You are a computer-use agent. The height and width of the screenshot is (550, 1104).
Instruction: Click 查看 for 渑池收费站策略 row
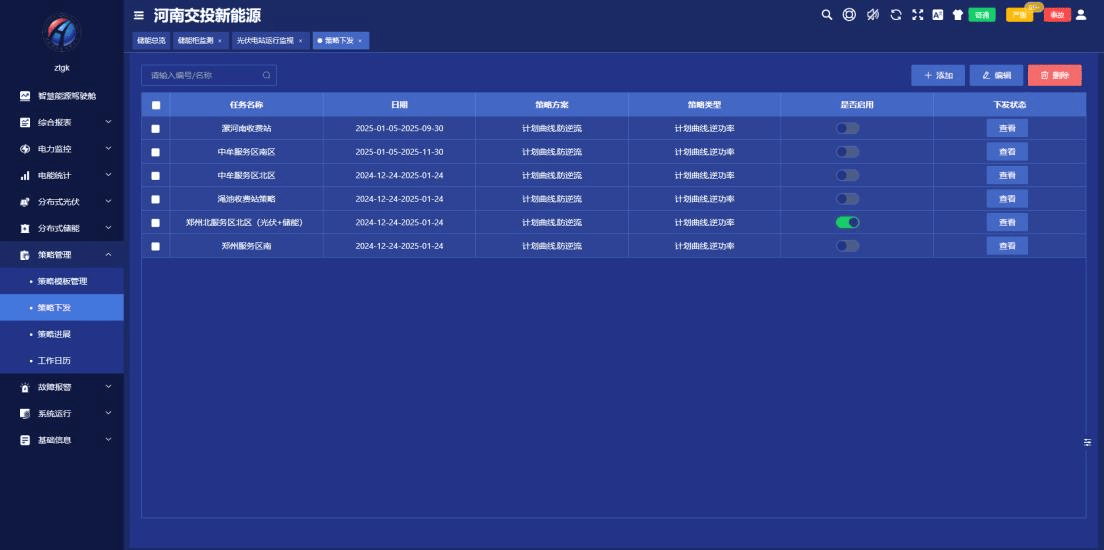1007,199
